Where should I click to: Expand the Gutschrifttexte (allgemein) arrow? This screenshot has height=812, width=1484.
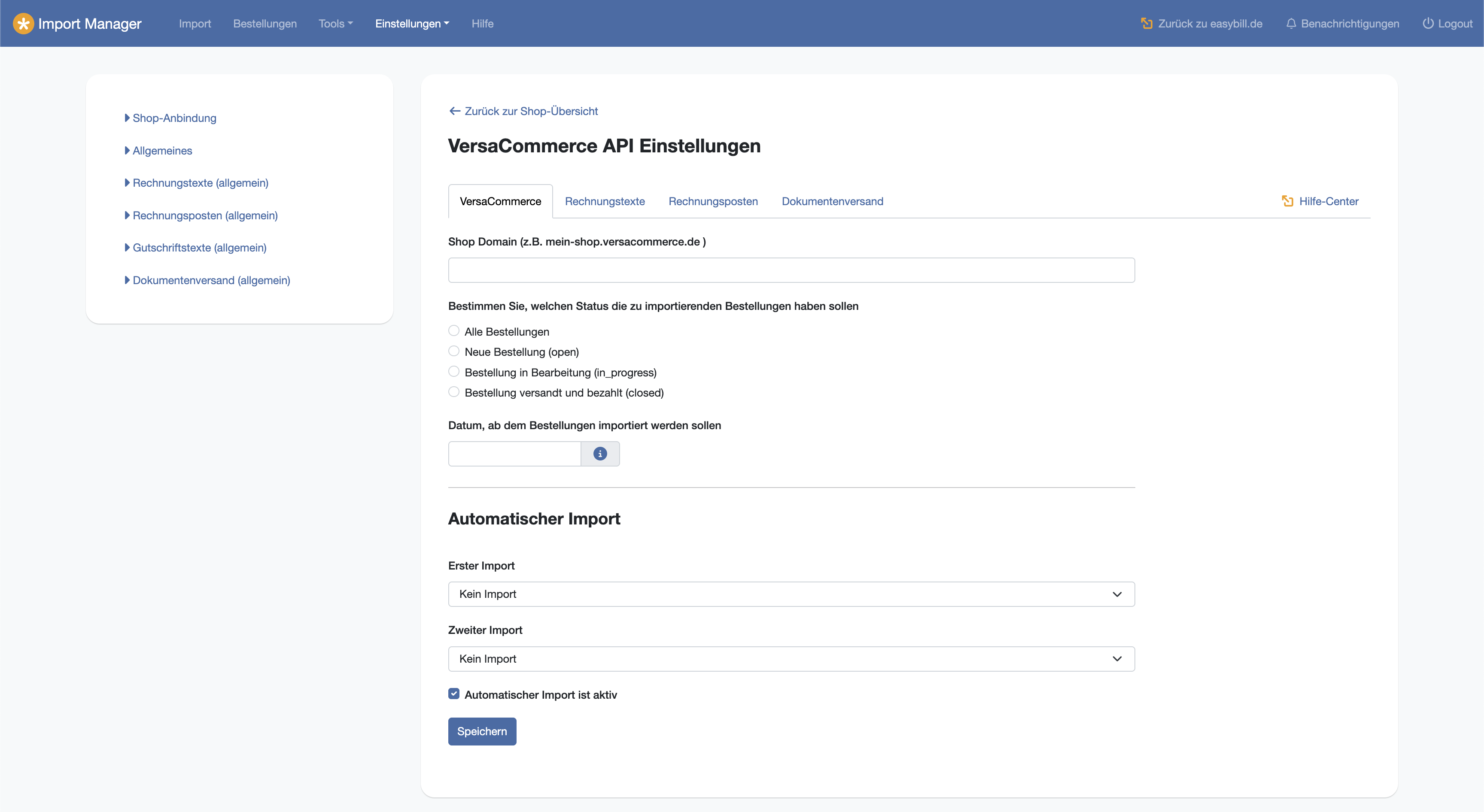(x=127, y=248)
